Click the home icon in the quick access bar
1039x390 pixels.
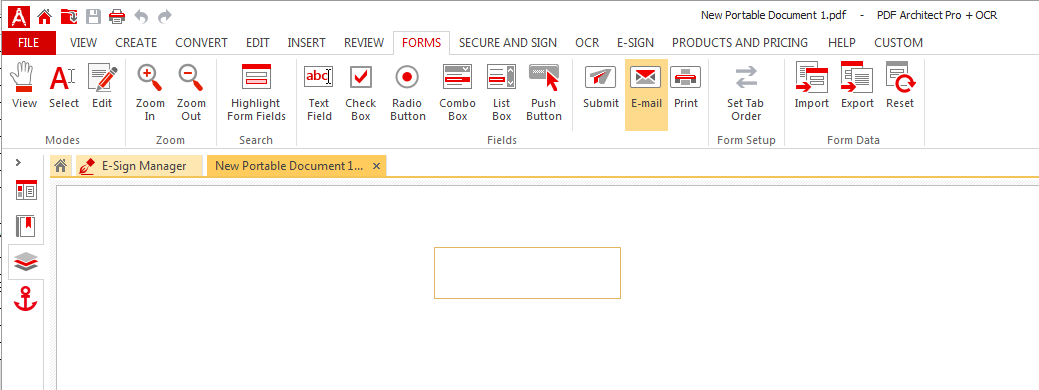(44, 16)
